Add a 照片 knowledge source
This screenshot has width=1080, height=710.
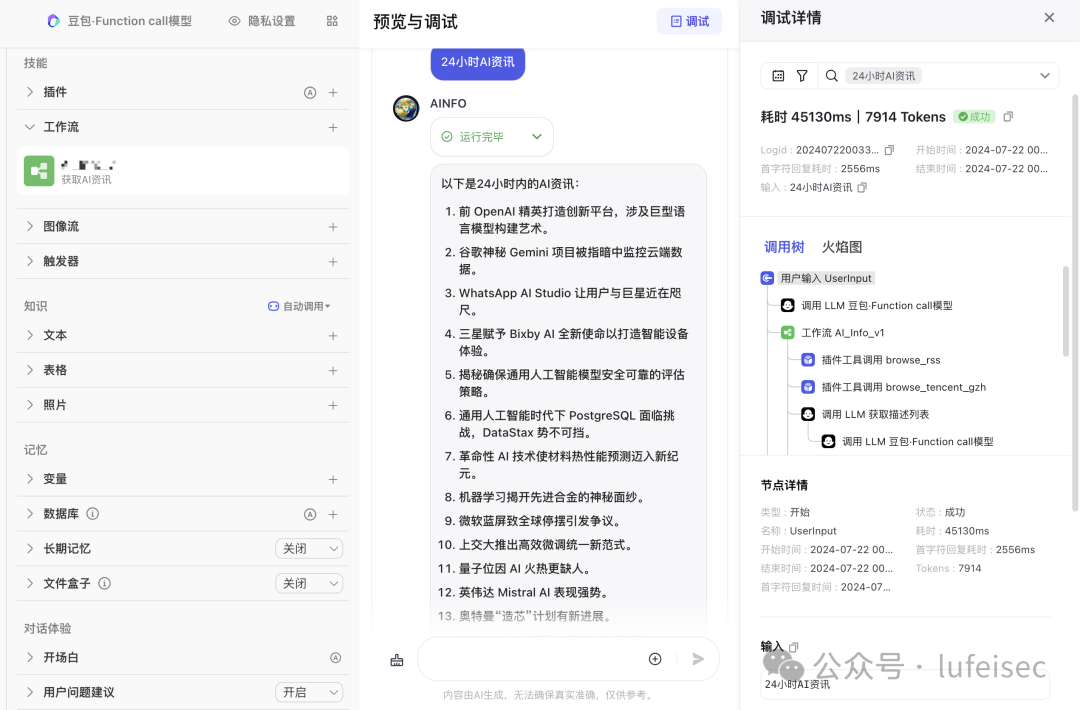tap(333, 406)
